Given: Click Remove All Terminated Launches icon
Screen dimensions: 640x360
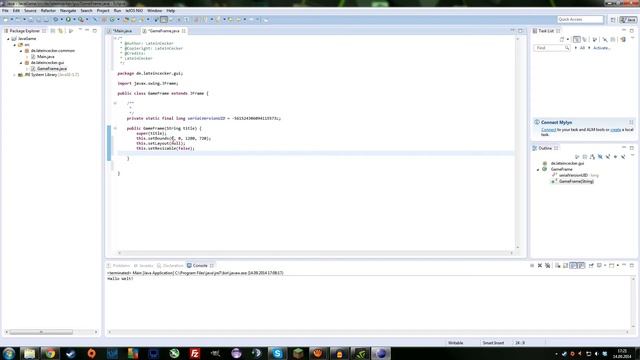Looking at the screenshot, I should (x=547, y=266).
